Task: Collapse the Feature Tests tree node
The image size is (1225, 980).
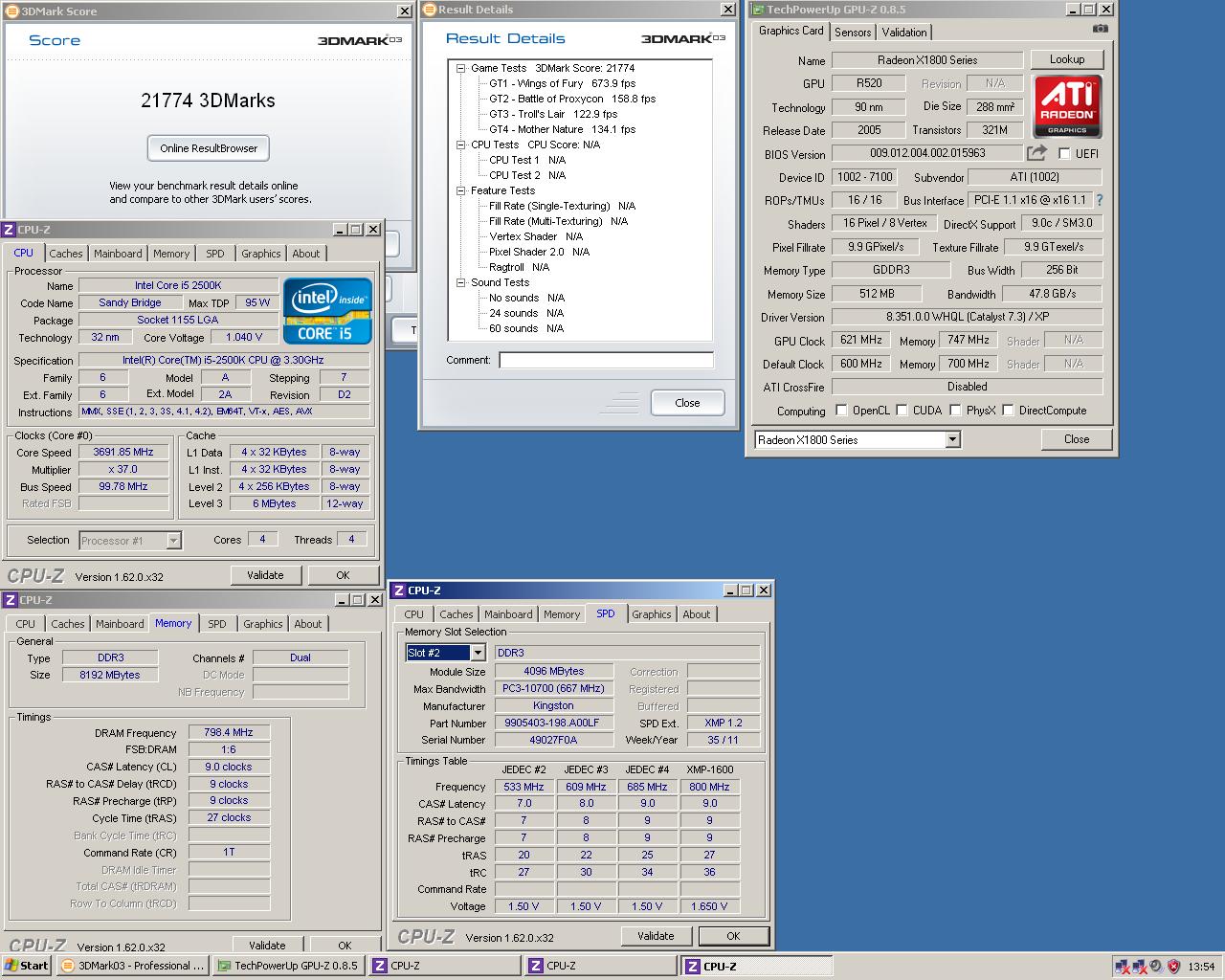Action: [460, 190]
